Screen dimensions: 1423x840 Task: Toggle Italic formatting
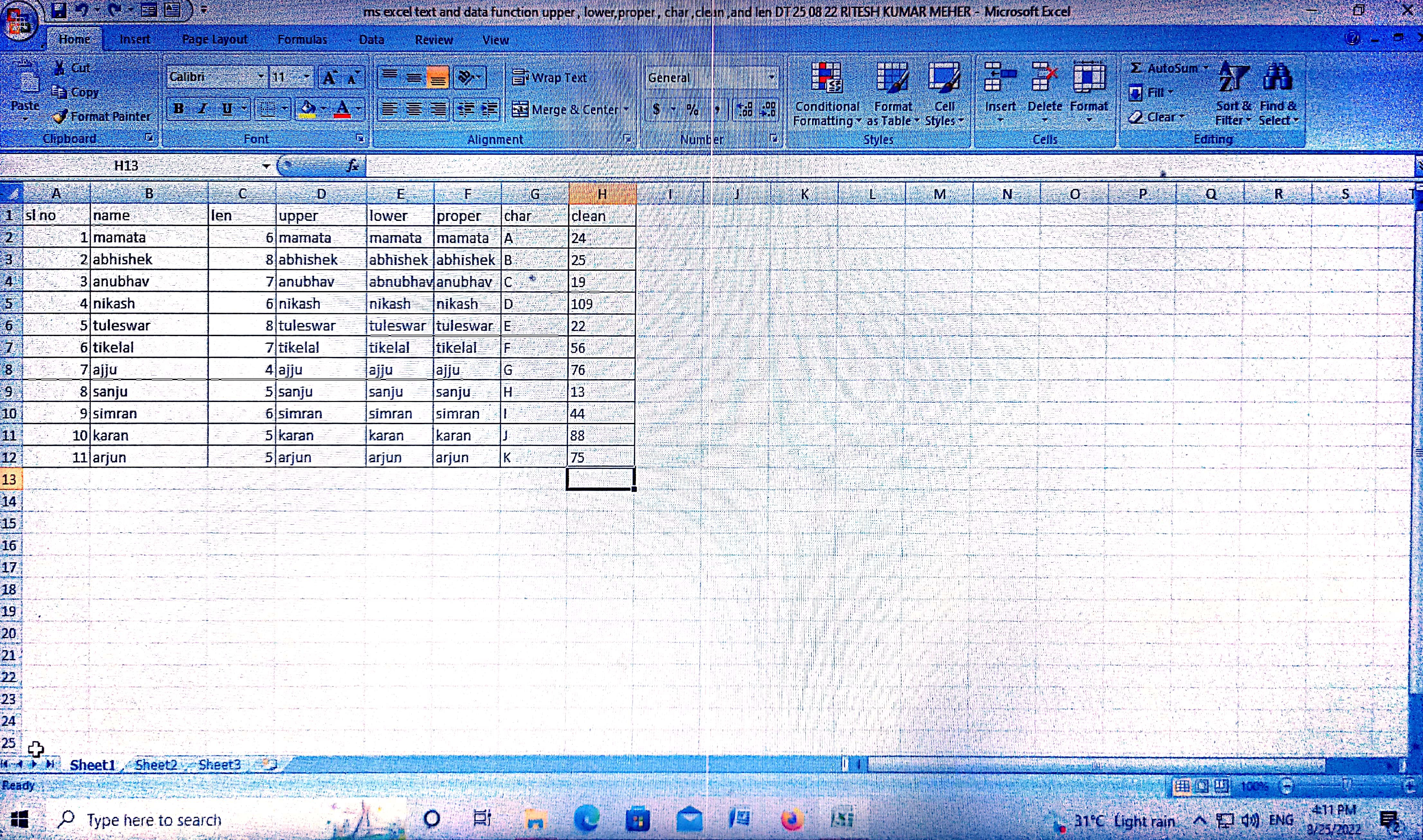coord(203,108)
